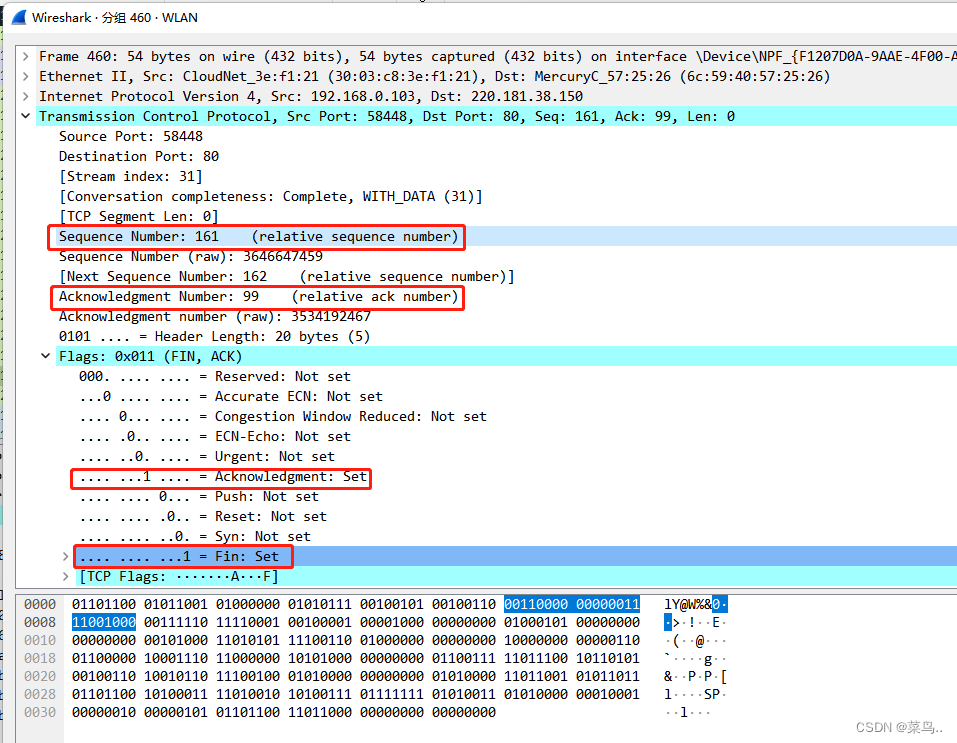This screenshot has width=957, height=743.
Task: Select the Destination Port: 80 field
Action: [x=145, y=156]
